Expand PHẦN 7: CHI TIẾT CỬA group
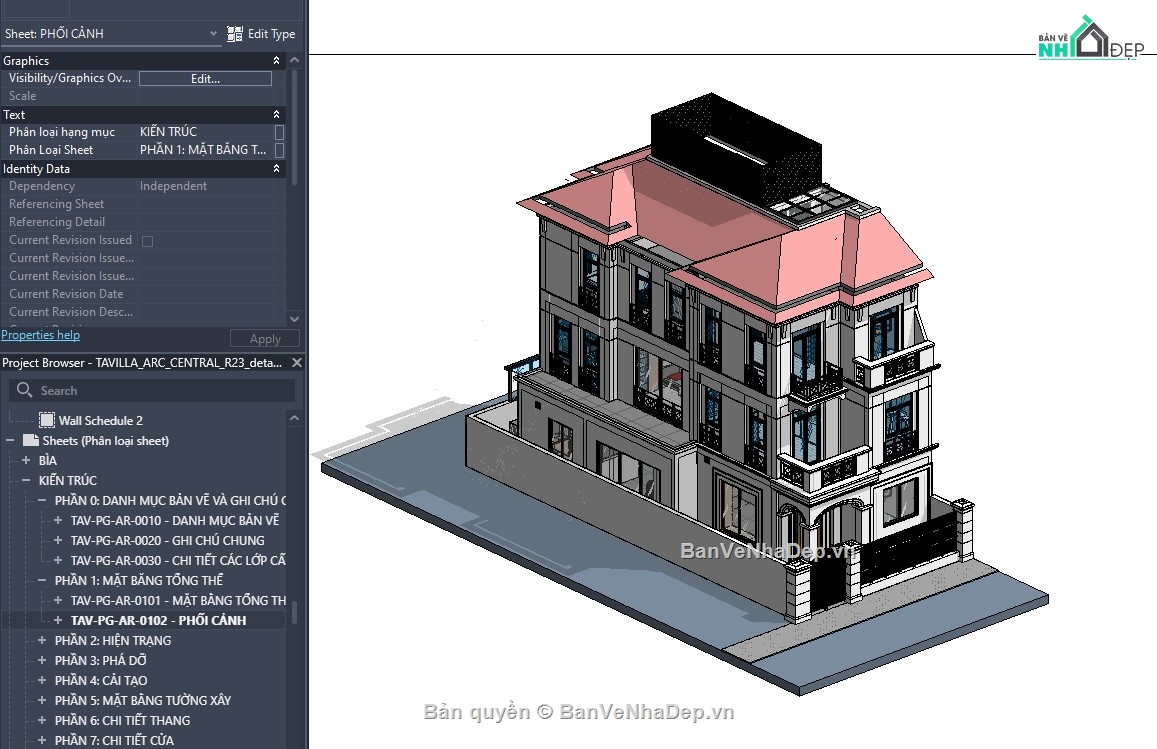The image size is (1157, 749). tap(42, 740)
